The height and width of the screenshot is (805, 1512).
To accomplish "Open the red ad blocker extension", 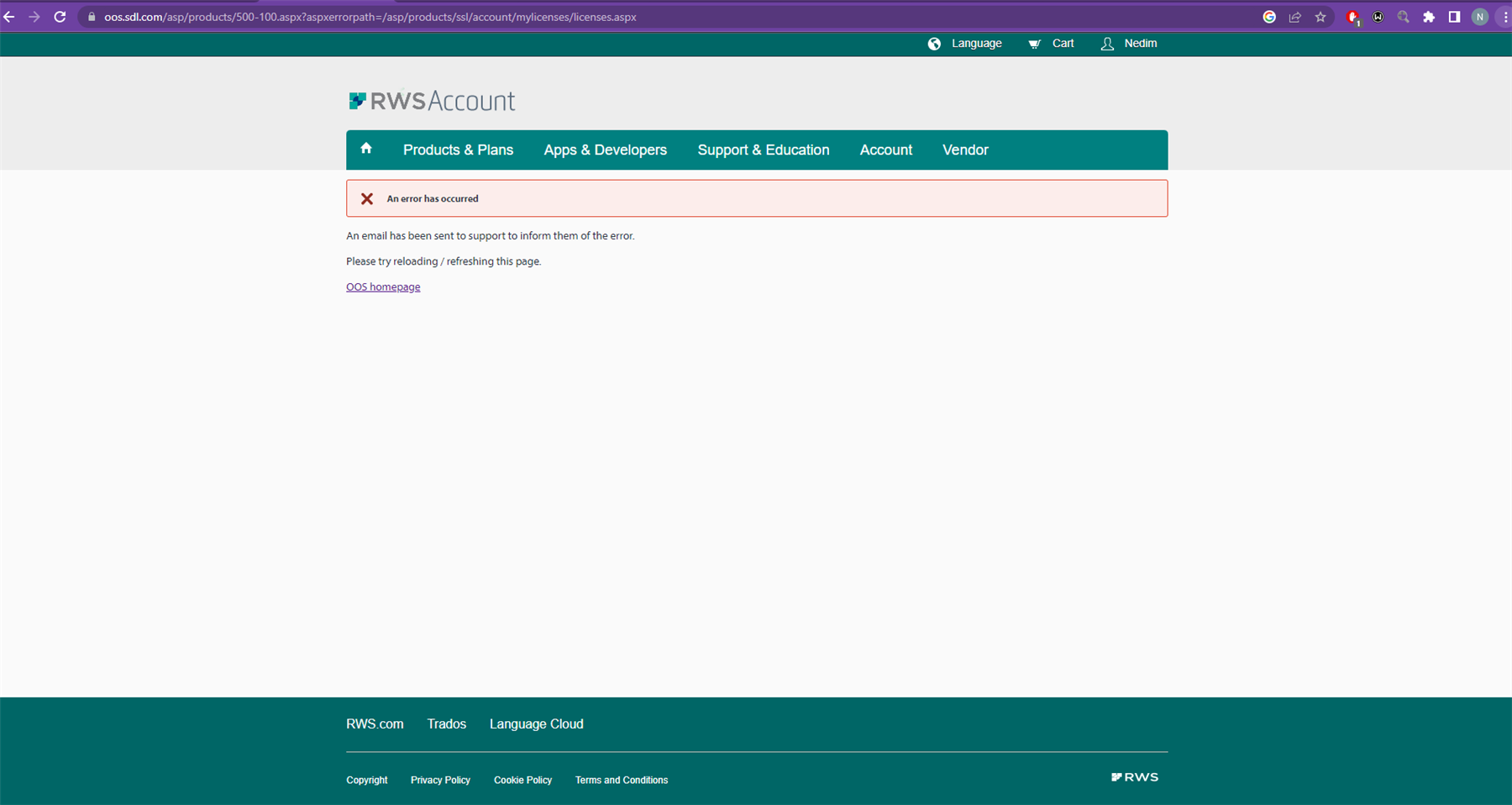I will click(x=1352, y=17).
